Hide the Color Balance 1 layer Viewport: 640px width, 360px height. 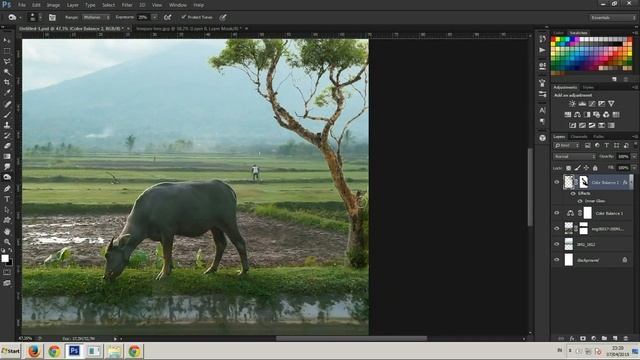click(x=556, y=213)
